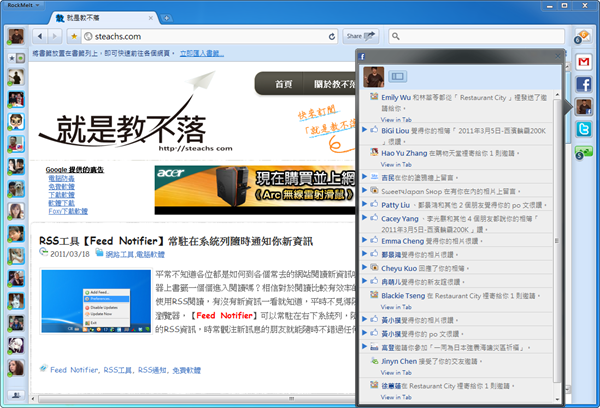Click the profile photo in notifications panel
The image size is (600, 408).
point(373,77)
